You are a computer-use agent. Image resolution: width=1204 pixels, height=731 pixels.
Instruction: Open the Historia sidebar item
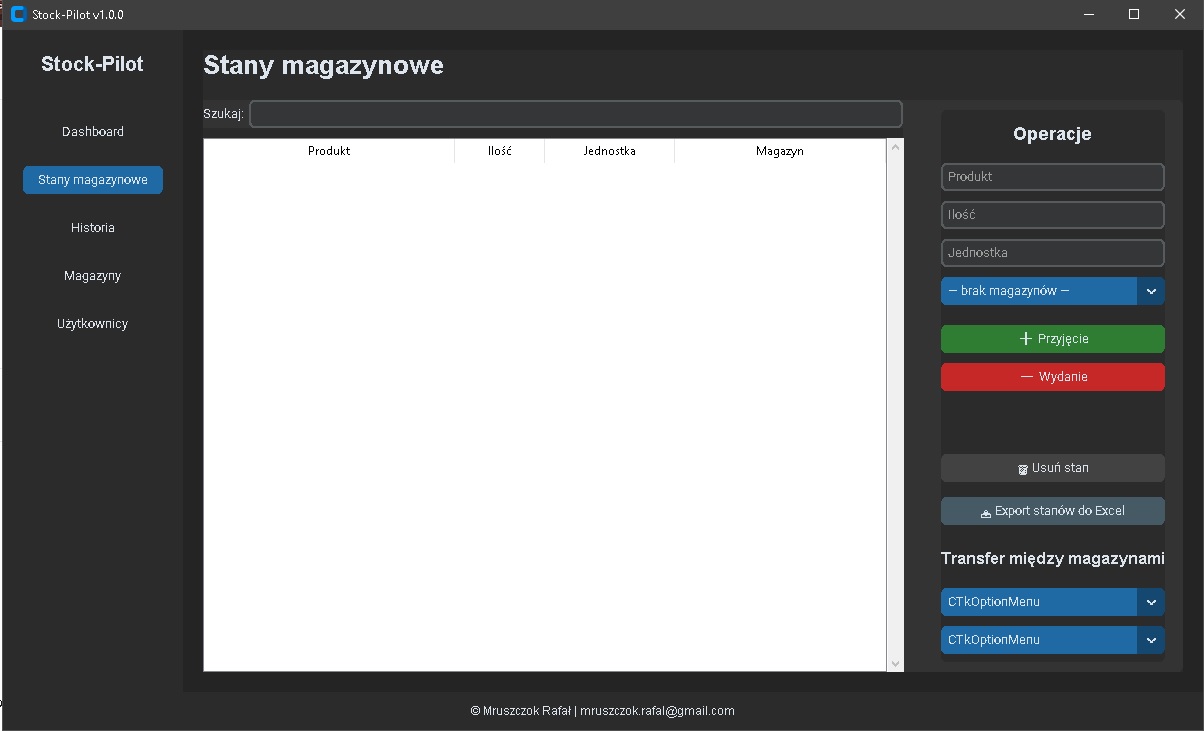click(x=93, y=228)
